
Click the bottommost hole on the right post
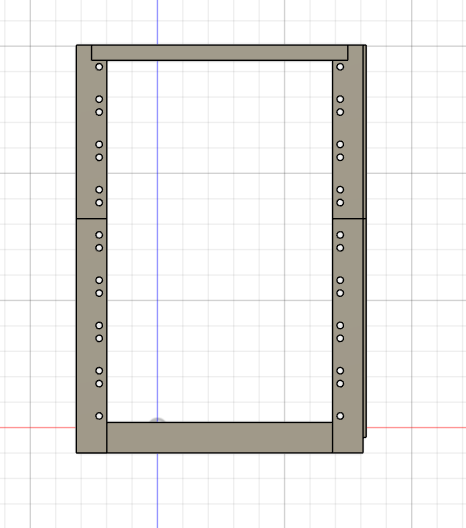point(340,416)
